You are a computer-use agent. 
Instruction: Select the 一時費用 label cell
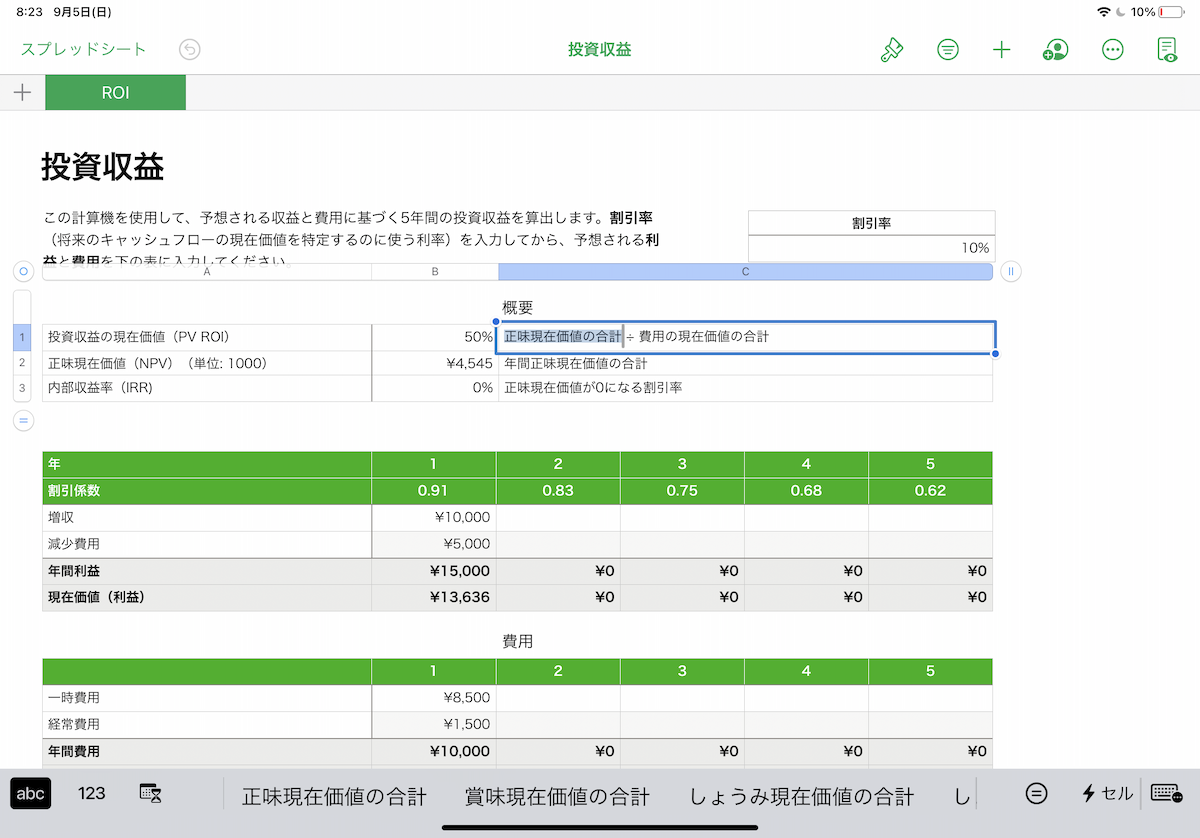[x=207, y=697]
